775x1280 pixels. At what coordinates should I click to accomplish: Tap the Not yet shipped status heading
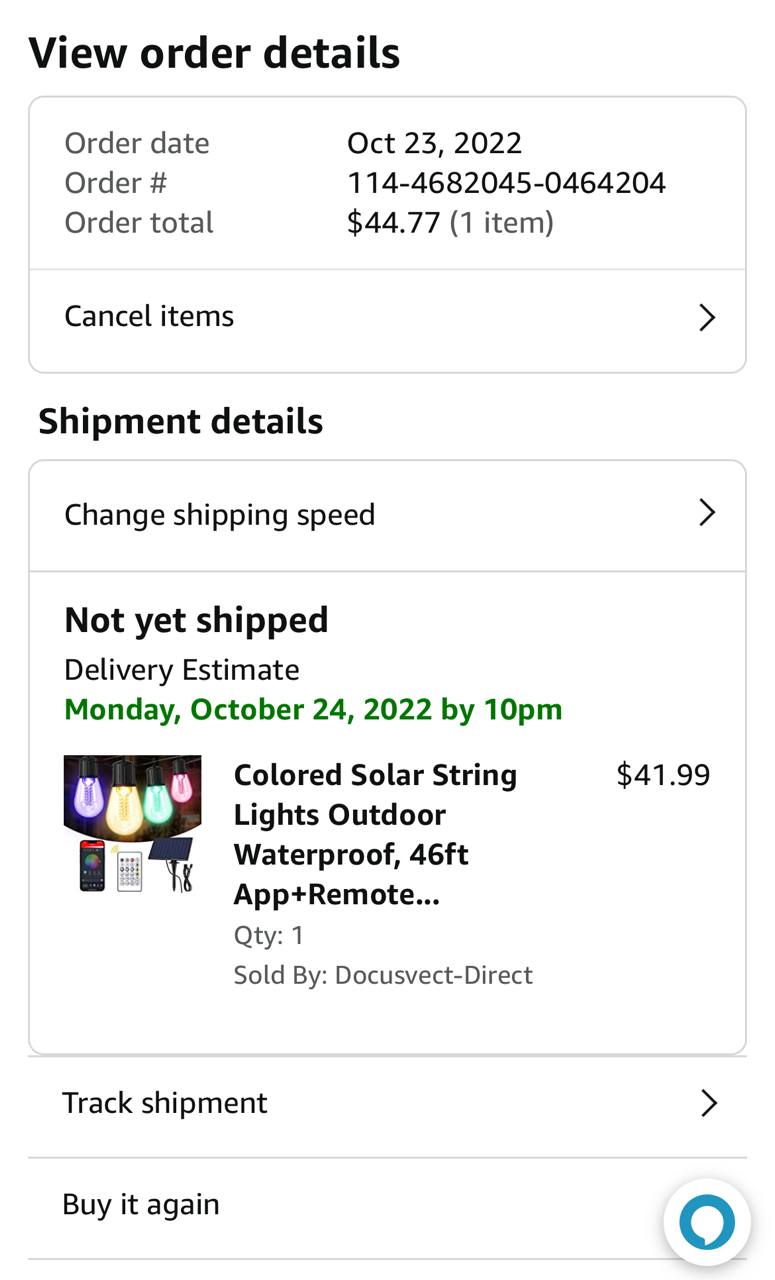click(196, 620)
